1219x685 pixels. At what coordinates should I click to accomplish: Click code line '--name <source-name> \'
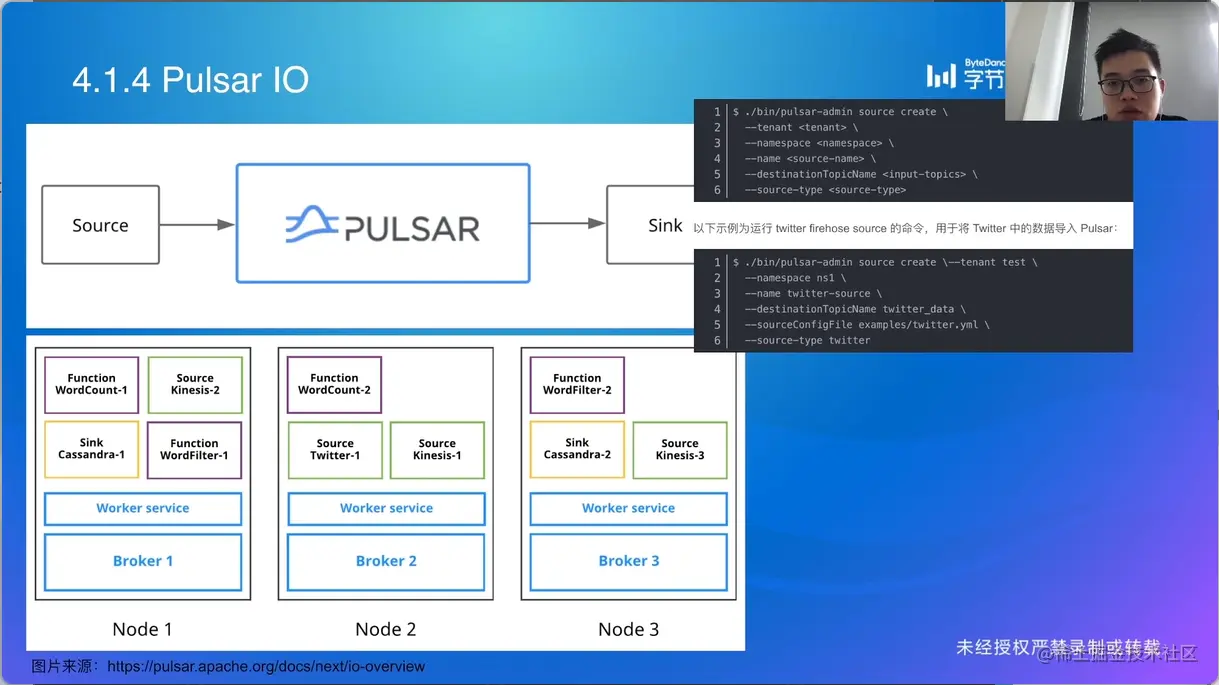(x=810, y=159)
